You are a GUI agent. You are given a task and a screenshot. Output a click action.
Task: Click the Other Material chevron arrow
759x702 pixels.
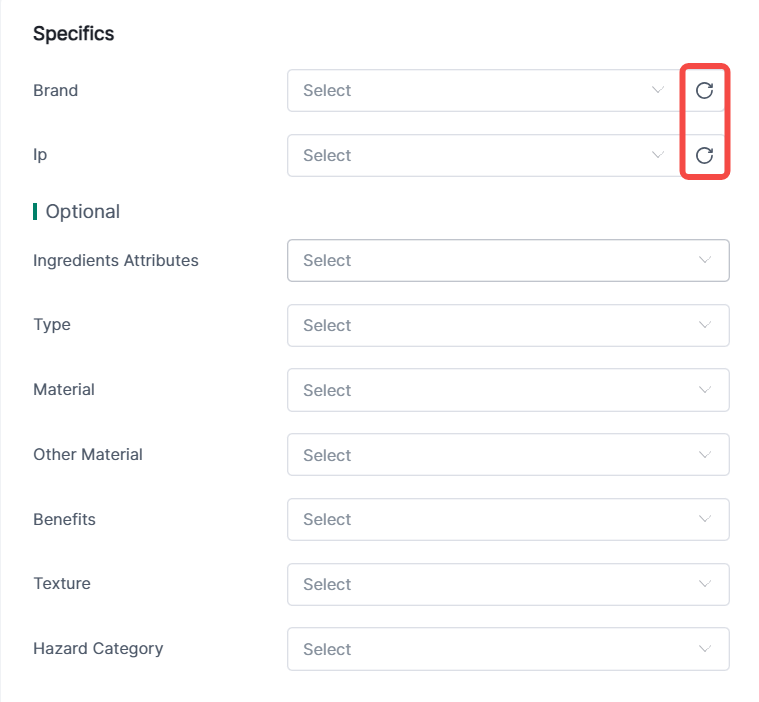pyautogui.click(x=705, y=455)
